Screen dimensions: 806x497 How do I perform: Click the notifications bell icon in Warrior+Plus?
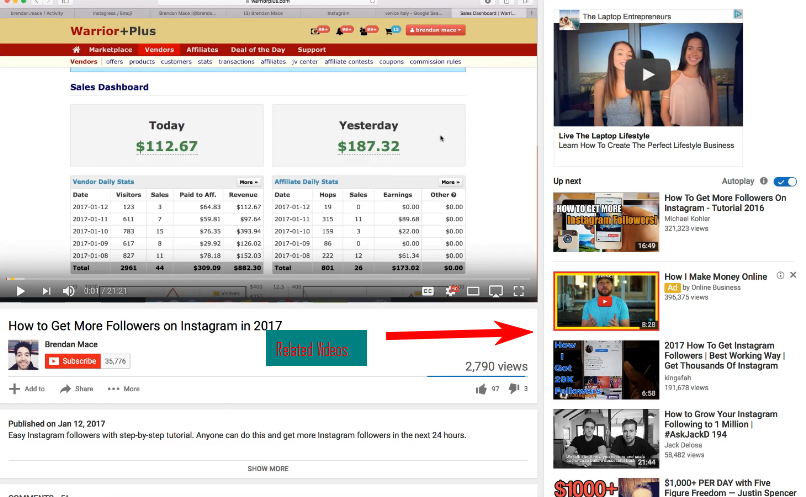339,31
